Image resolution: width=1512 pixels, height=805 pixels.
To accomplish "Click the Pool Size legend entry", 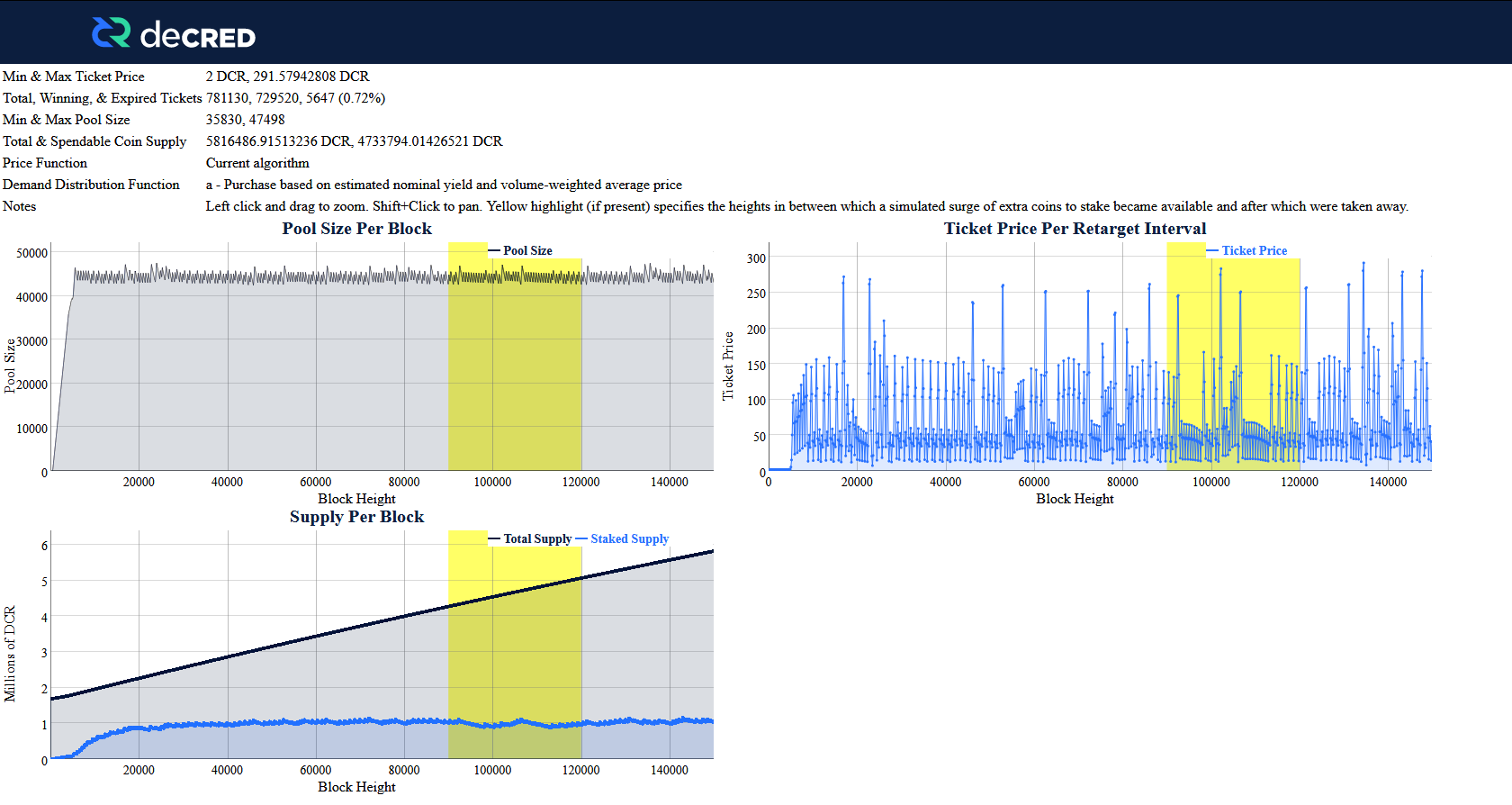I will (520, 250).
